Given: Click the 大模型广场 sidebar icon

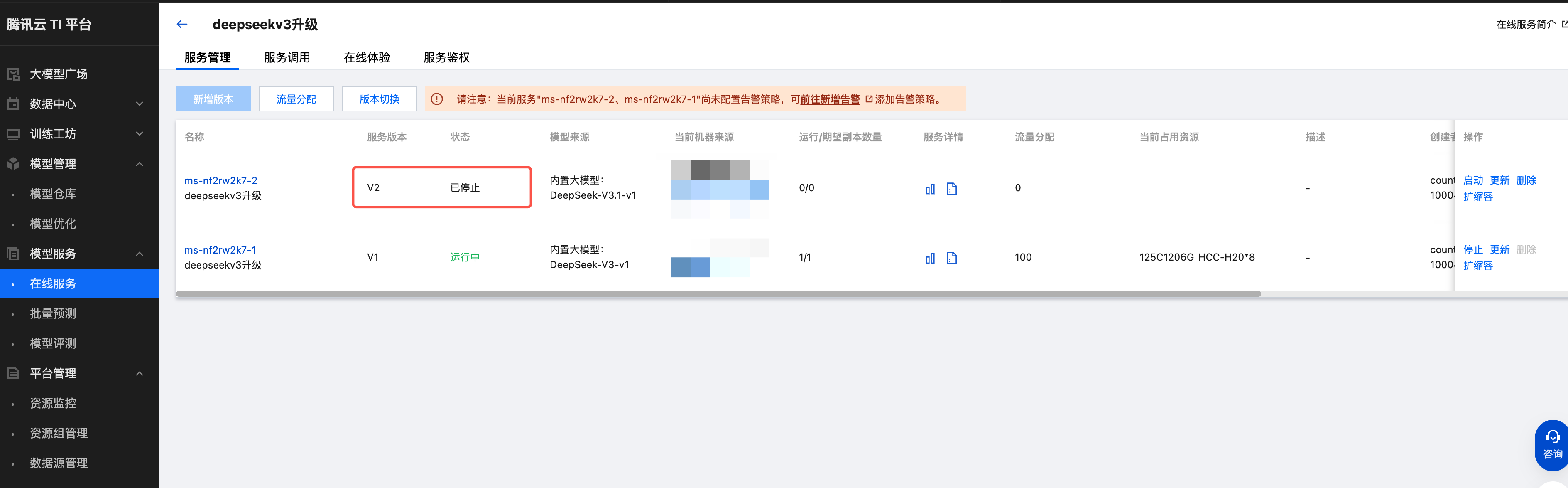Looking at the screenshot, I should (13, 74).
